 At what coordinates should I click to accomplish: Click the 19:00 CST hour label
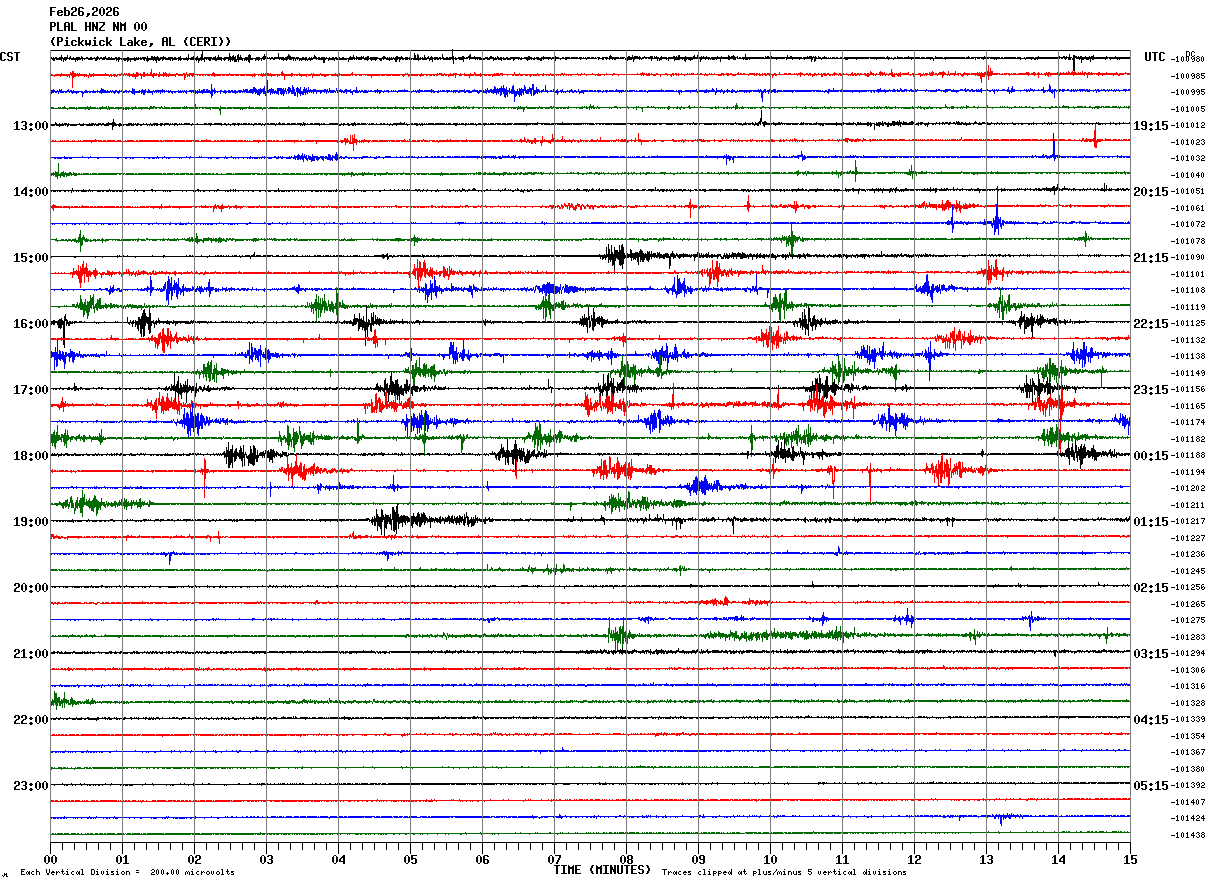coord(30,522)
